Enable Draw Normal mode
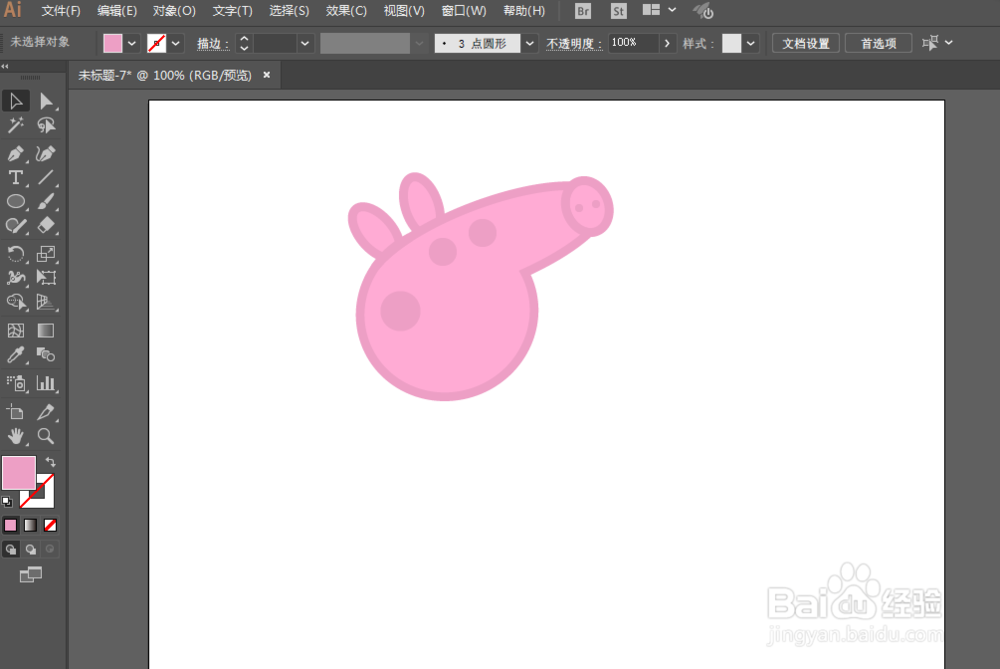The height and width of the screenshot is (669, 1000). tap(11, 549)
